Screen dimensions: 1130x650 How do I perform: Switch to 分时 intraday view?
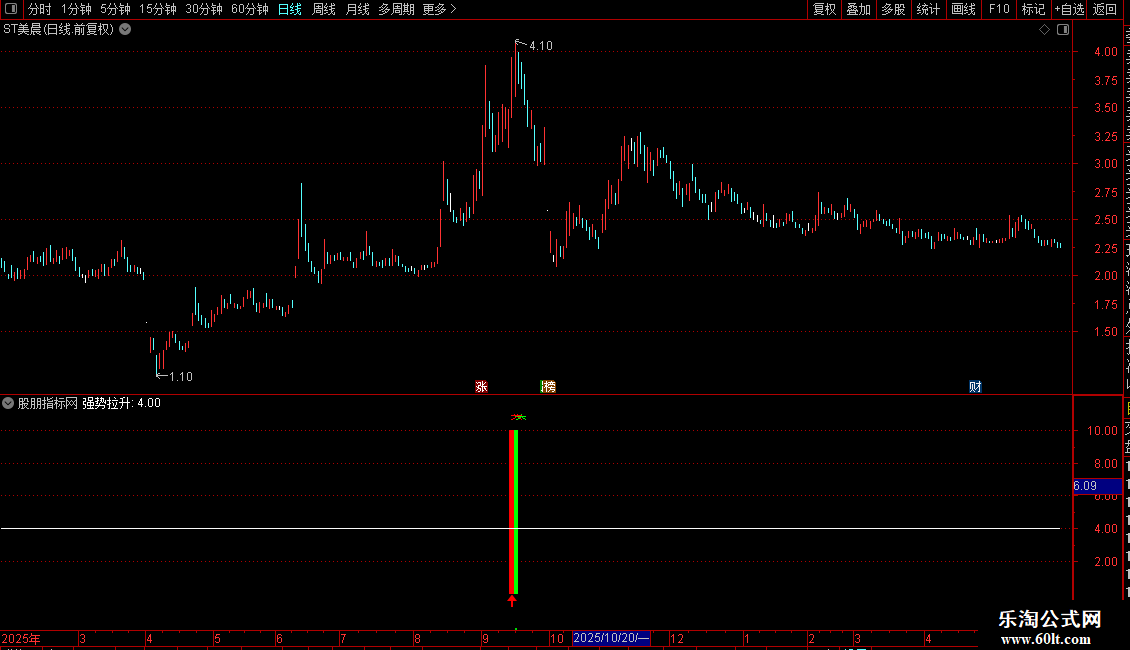40,9
